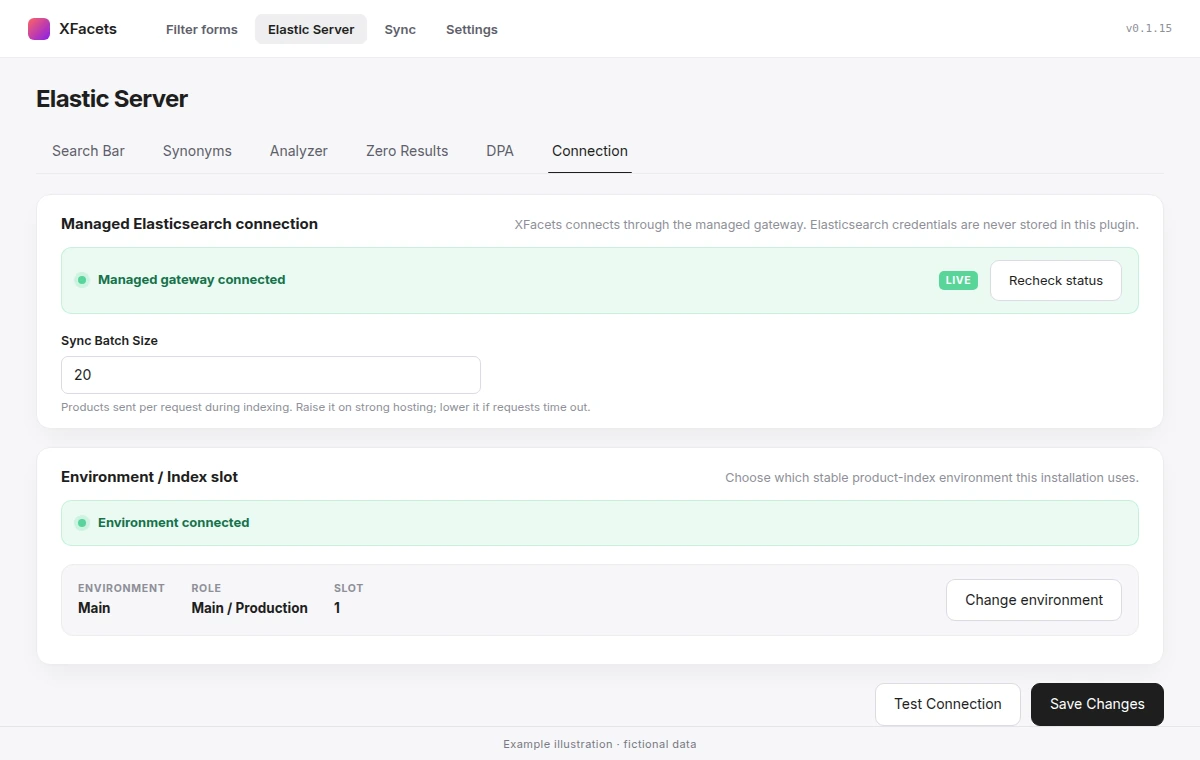Click the Choose which stable product-index description
The height and width of the screenshot is (760, 1200).
932,478
